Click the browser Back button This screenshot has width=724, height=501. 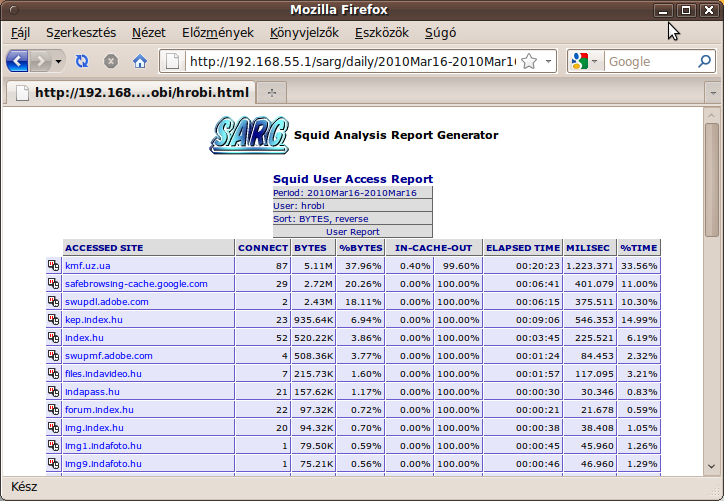pos(17,61)
